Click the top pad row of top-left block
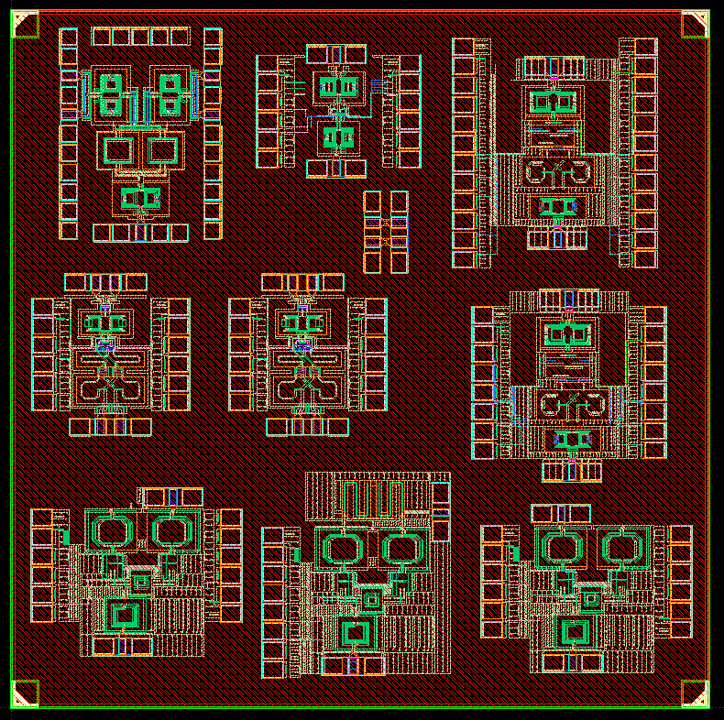The height and width of the screenshot is (720, 724). point(141,37)
